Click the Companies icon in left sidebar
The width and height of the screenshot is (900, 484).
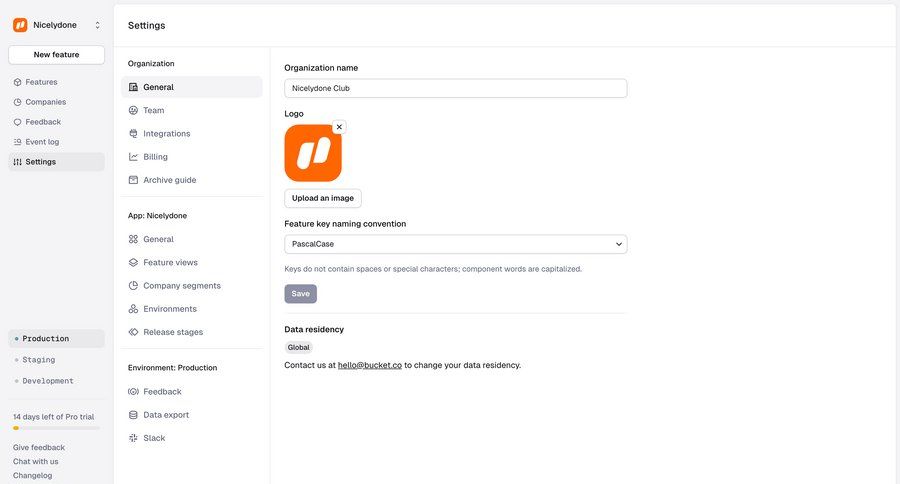coord(17,102)
